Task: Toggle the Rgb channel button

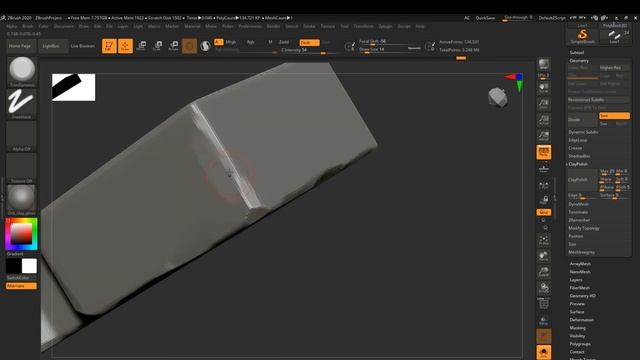Action: pos(251,42)
